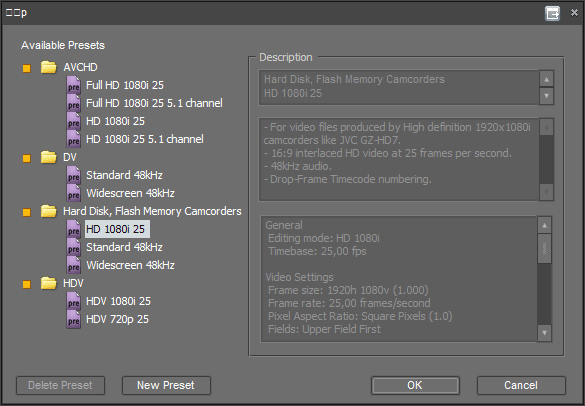Click the AVCHD folder icon

pyautogui.click(x=49, y=68)
